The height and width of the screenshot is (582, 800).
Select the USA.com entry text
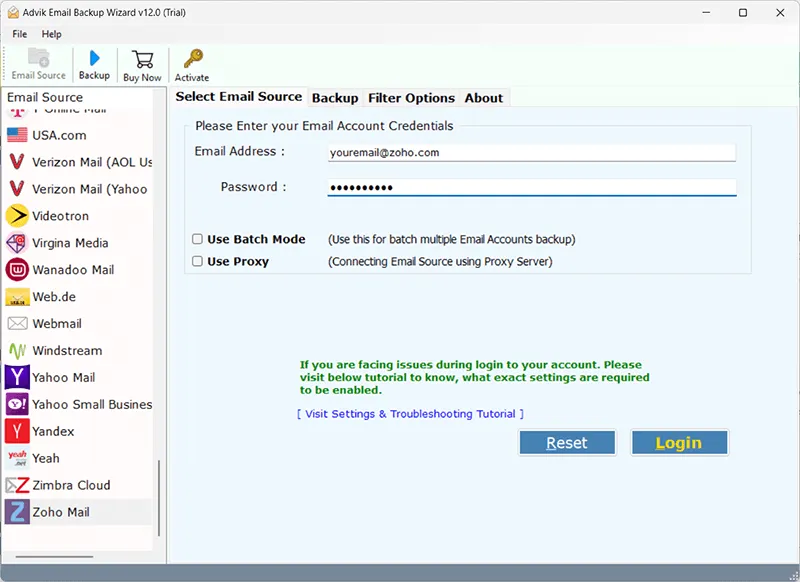(x=59, y=135)
